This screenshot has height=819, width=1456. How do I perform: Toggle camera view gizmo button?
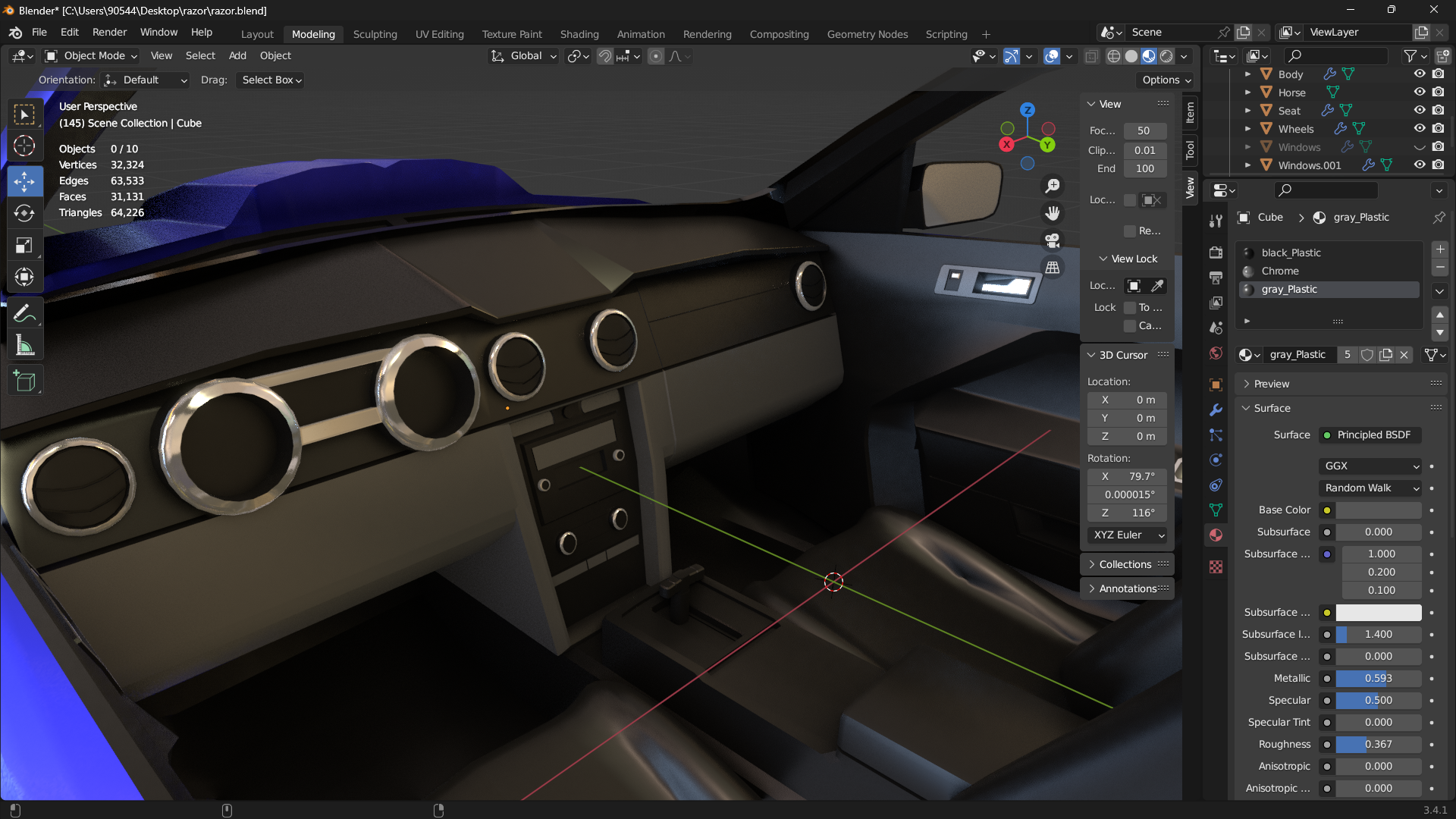[1053, 240]
